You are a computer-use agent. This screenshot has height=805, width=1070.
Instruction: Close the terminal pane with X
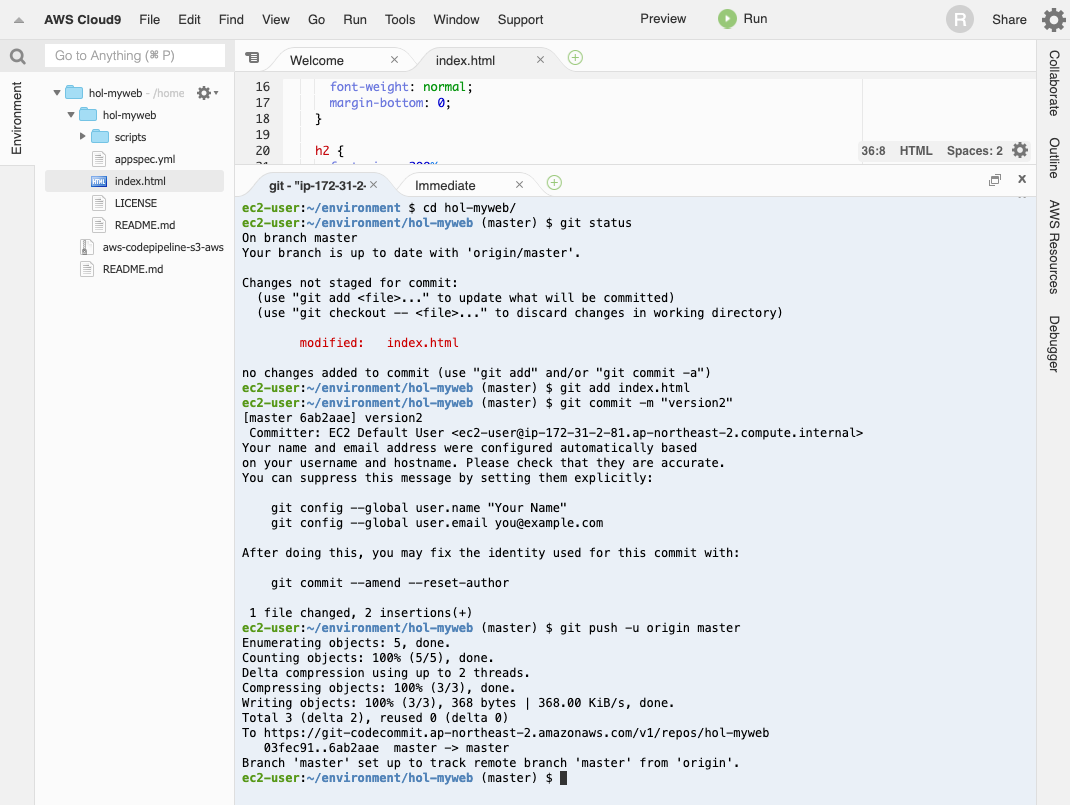[x=1022, y=179]
